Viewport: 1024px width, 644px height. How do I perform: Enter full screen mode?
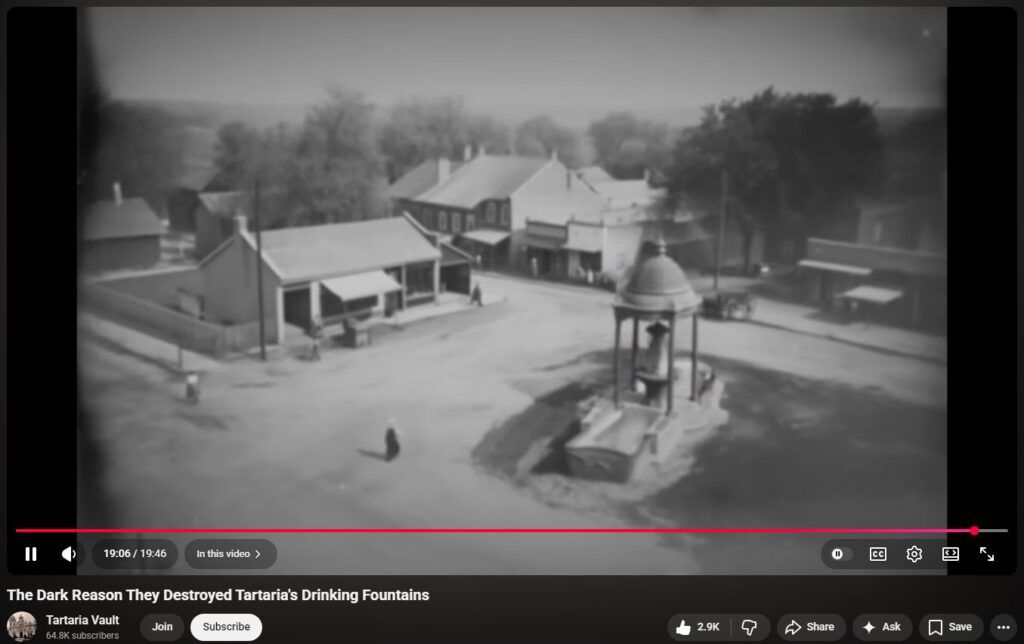(x=987, y=554)
